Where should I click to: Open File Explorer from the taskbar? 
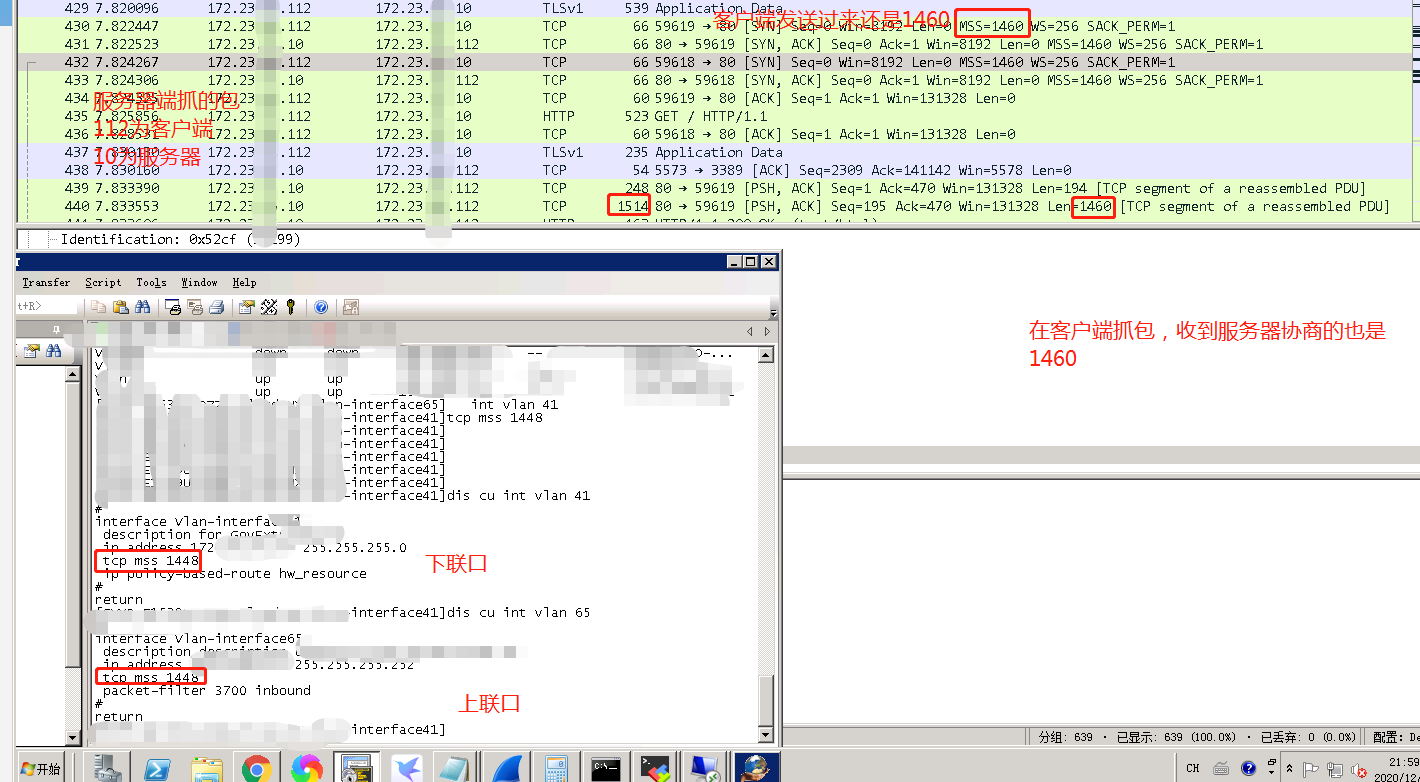coord(207,768)
